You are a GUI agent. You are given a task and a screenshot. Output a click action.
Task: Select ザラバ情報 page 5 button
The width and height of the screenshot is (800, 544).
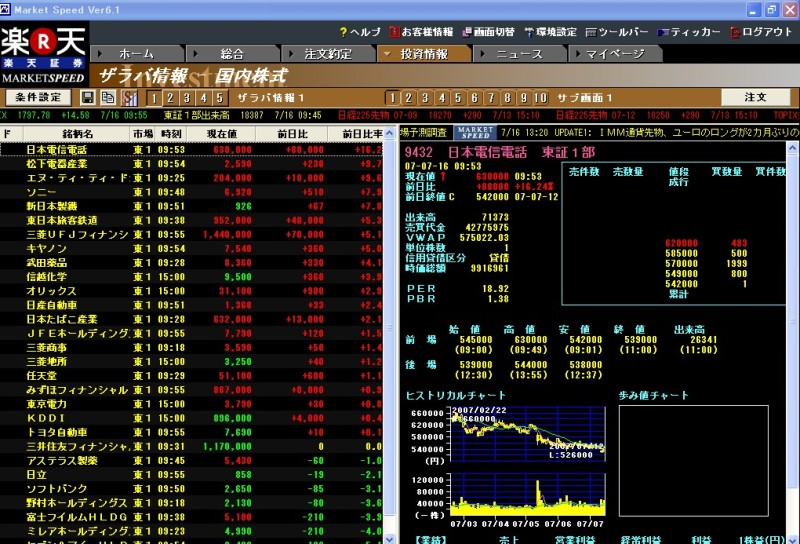(x=219, y=97)
